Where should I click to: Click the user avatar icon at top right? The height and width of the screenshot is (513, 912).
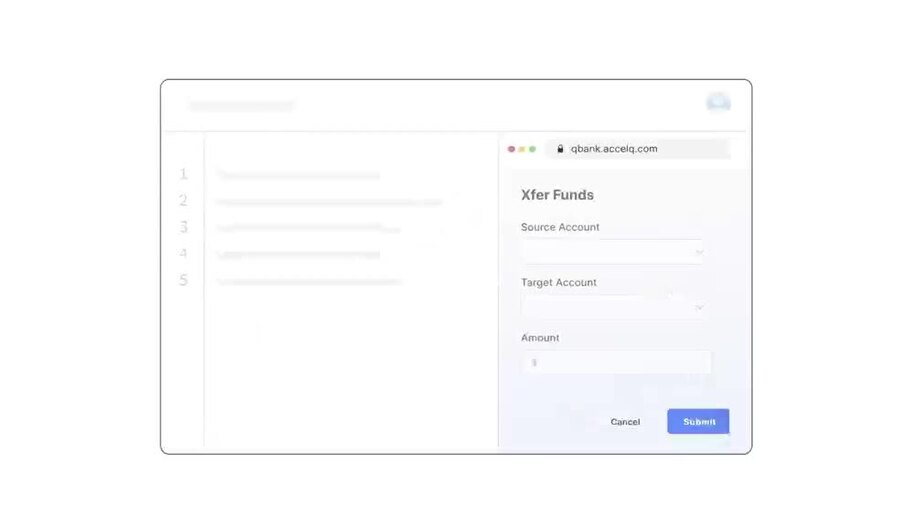718,102
